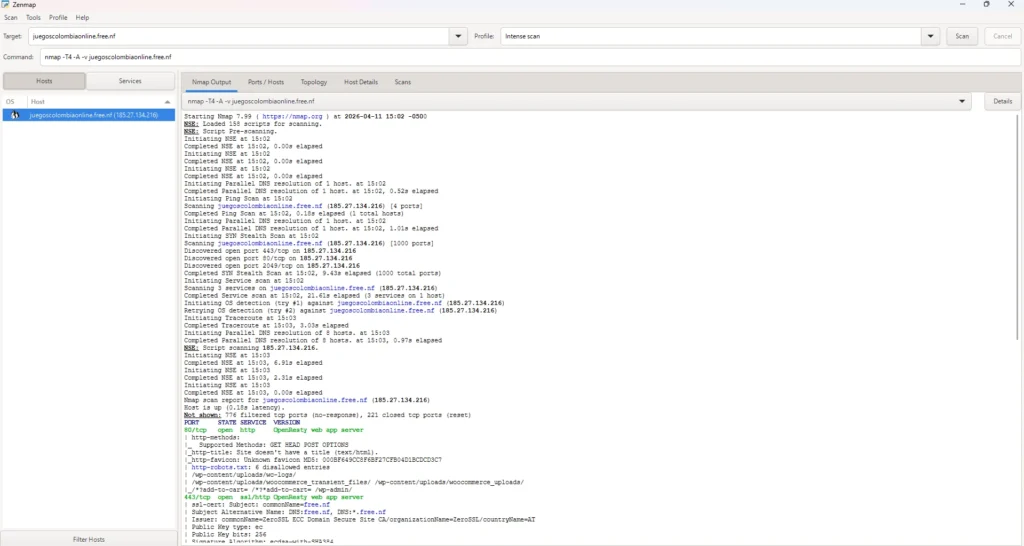Open the Topology tab
The height and width of the screenshot is (546, 1024).
pos(313,82)
